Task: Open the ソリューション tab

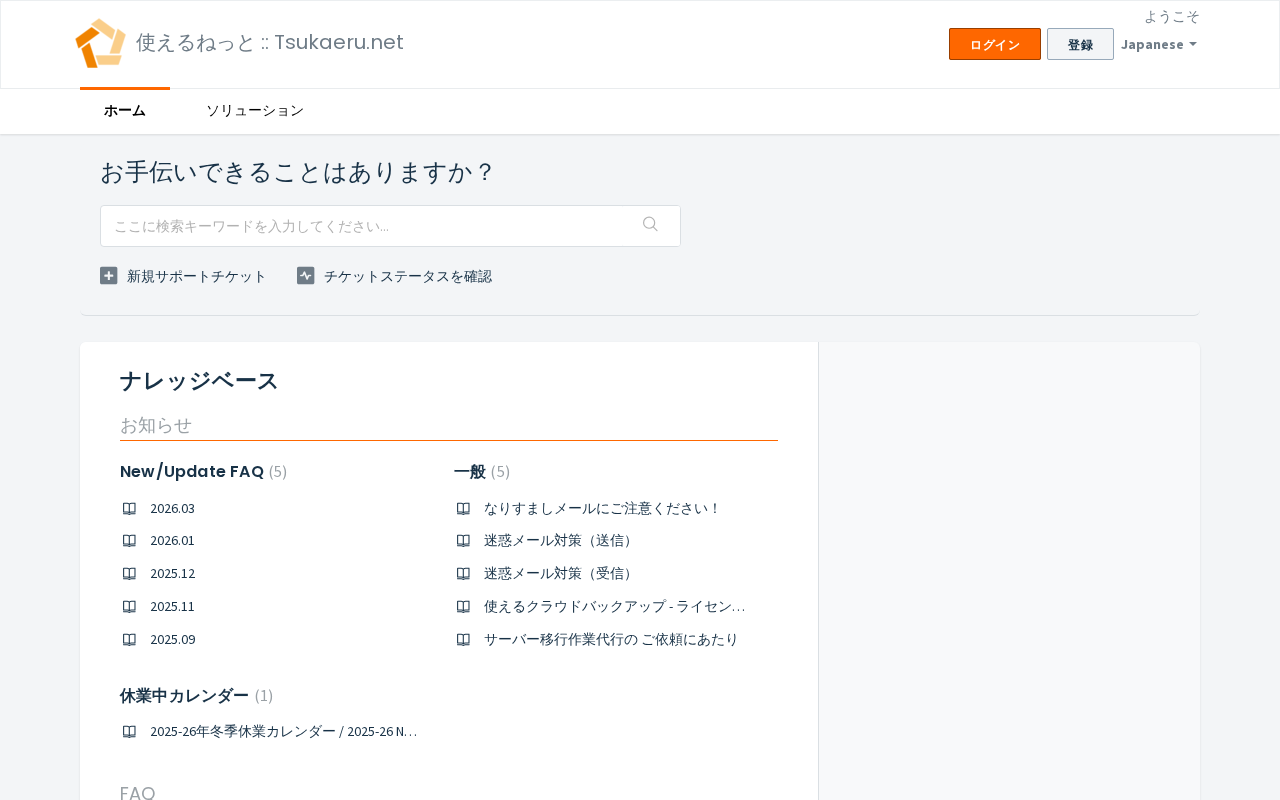Action: click(x=255, y=111)
